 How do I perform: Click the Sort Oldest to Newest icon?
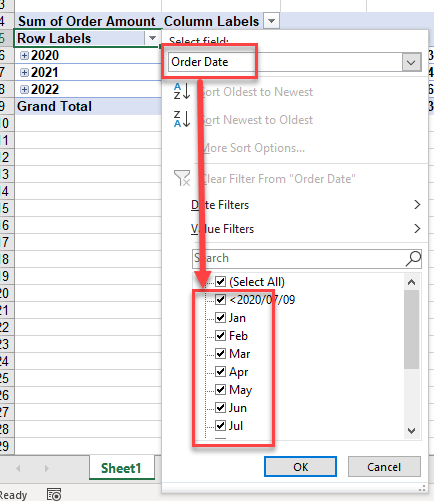pyautogui.click(x=182, y=91)
